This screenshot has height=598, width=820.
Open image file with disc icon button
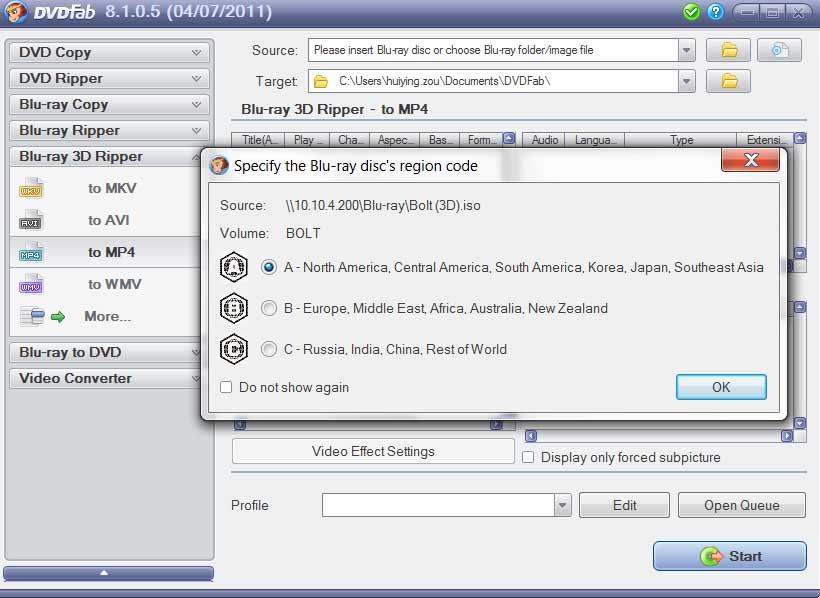779,51
